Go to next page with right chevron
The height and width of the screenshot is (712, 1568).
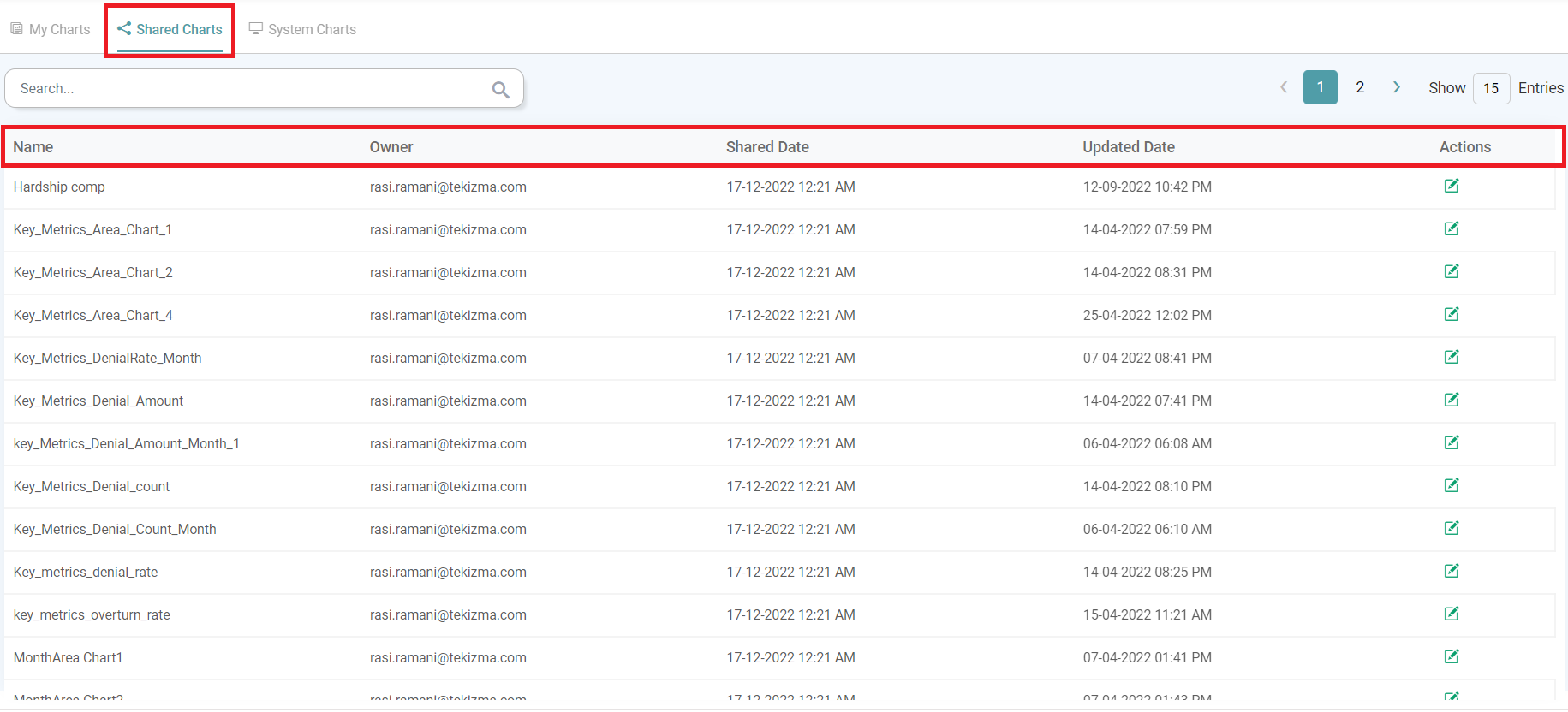tap(1396, 87)
